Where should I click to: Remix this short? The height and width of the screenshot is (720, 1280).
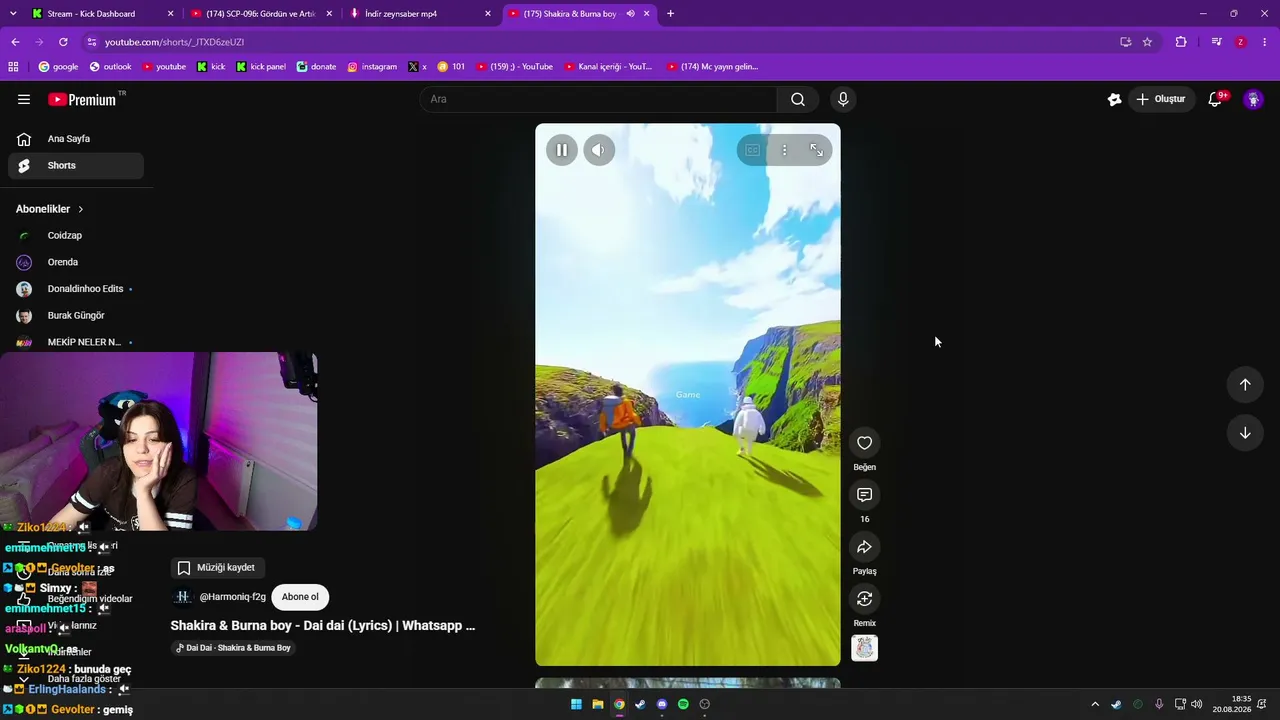point(865,599)
